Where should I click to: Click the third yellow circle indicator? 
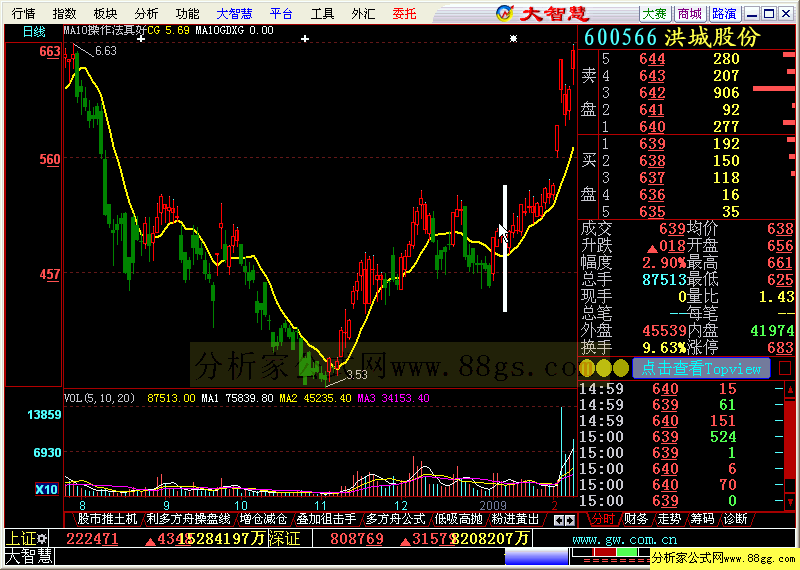pos(621,367)
